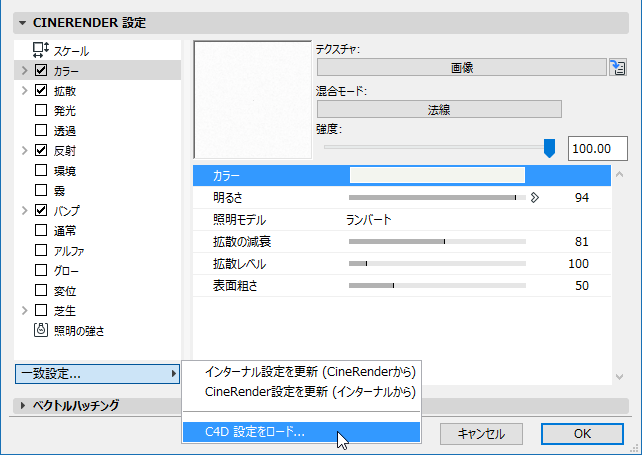Enable the 芝生 channel checkbox
Viewport: 642px width, 455px height.
41,310
